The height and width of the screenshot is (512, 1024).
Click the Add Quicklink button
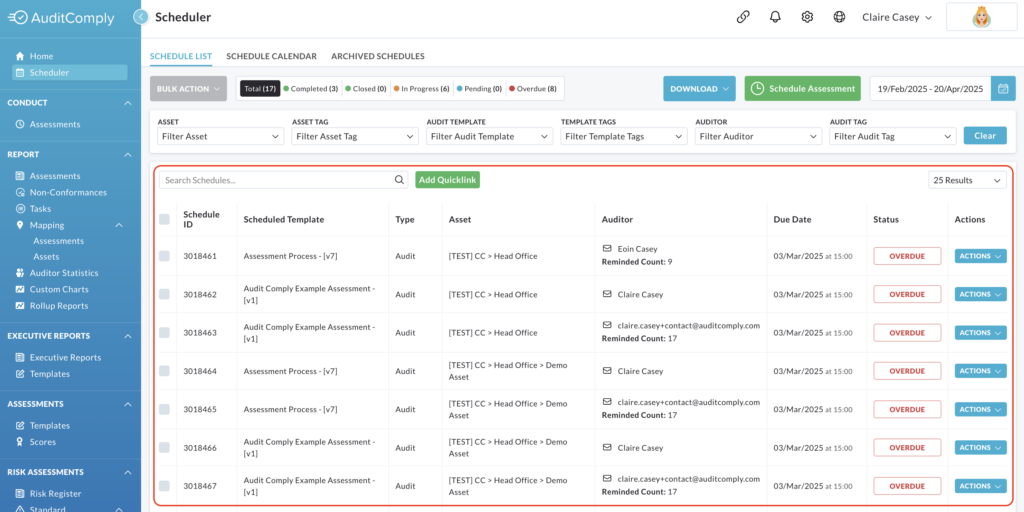[447, 180]
